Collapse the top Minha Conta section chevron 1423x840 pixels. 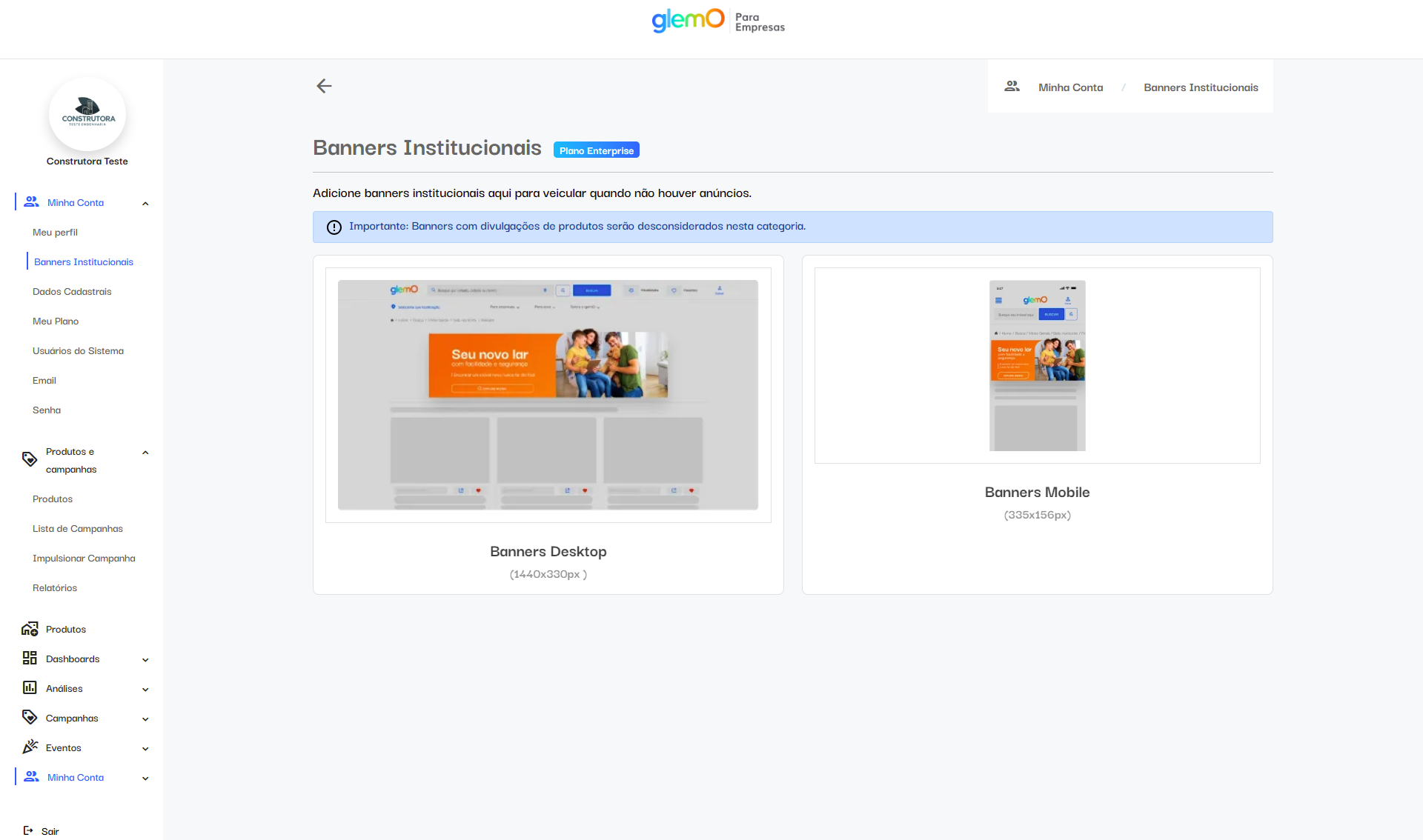coord(145,204)
